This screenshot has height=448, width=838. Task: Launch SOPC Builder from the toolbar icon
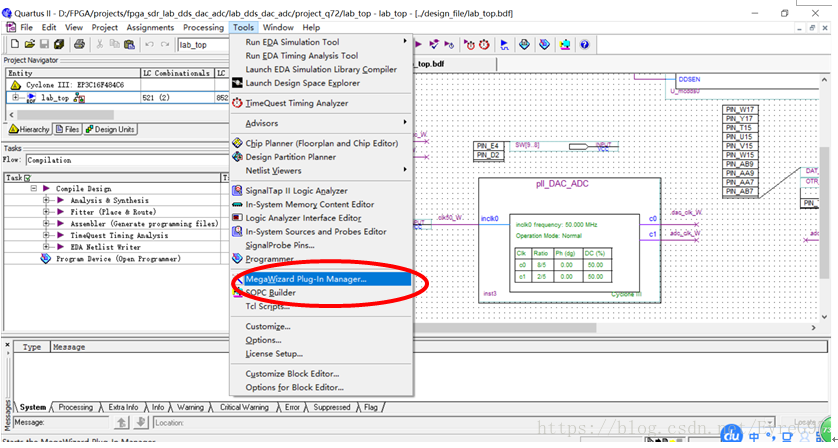pos(564,44)
